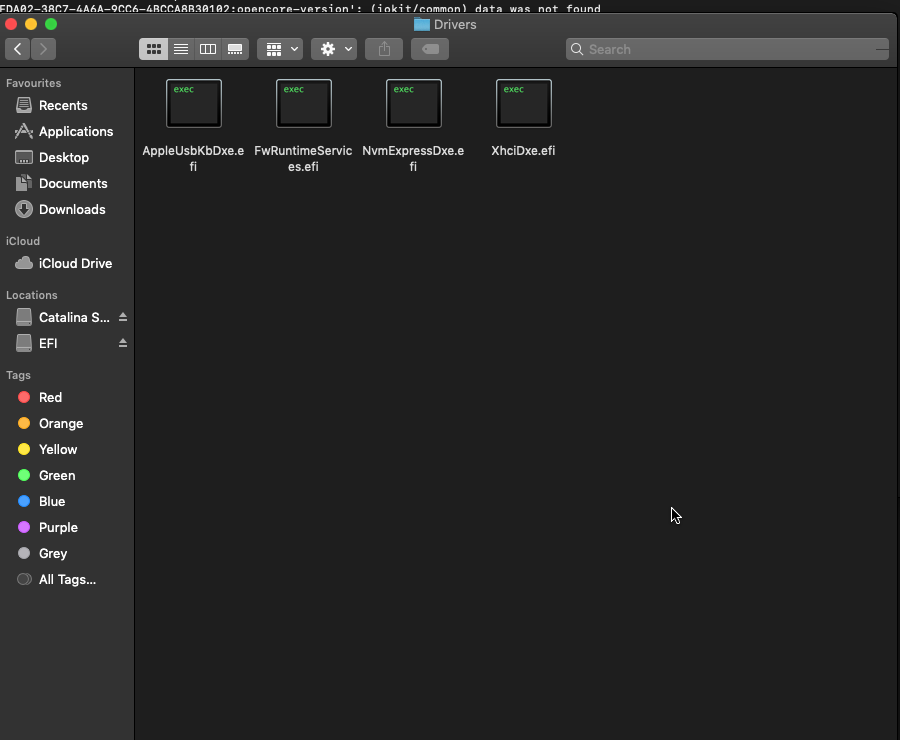Select XhciDxe.efi file icon

pyautogui.click(x=523, y=103)
